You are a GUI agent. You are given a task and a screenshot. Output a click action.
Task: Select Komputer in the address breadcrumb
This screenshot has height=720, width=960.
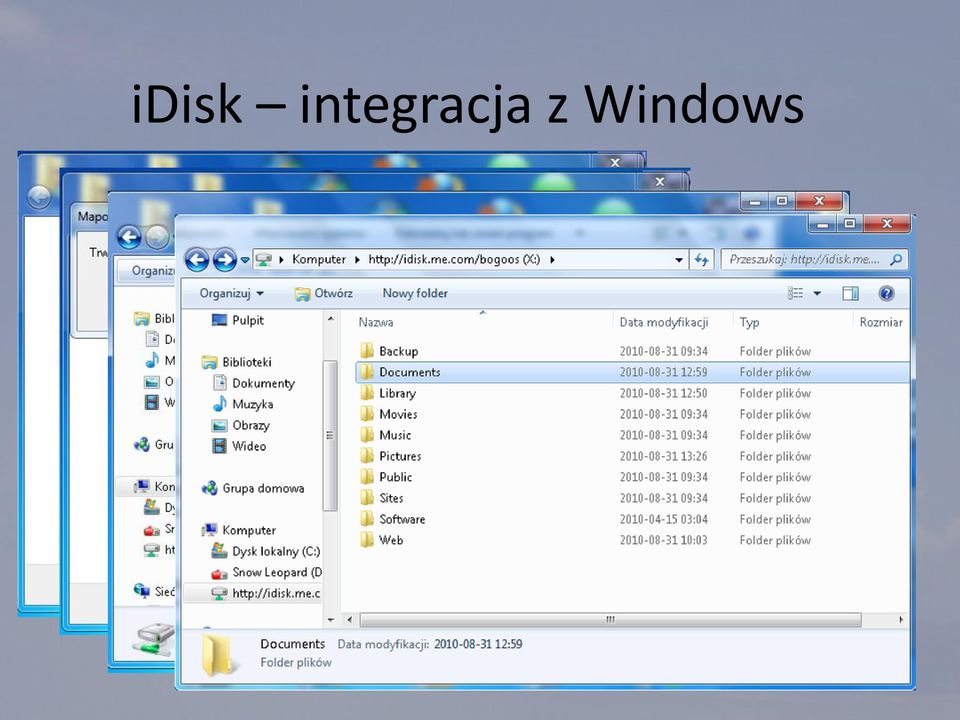(x=318, y=260)
